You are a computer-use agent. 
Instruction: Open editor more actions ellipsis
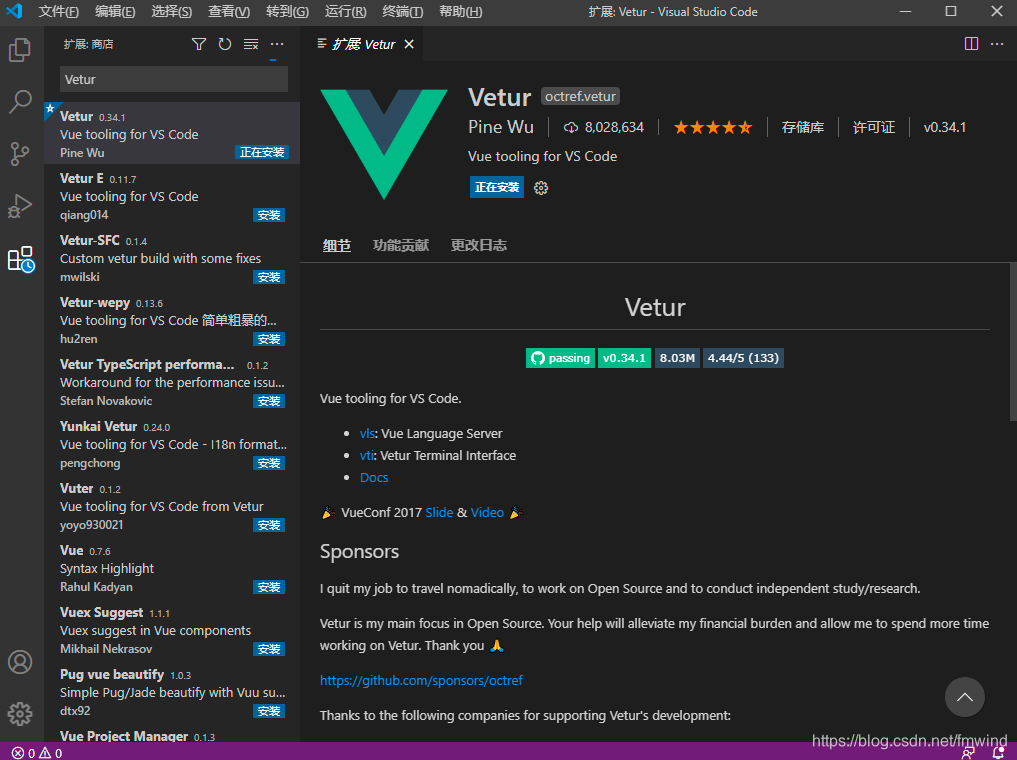pyautogui.click(x=997, y=44)
